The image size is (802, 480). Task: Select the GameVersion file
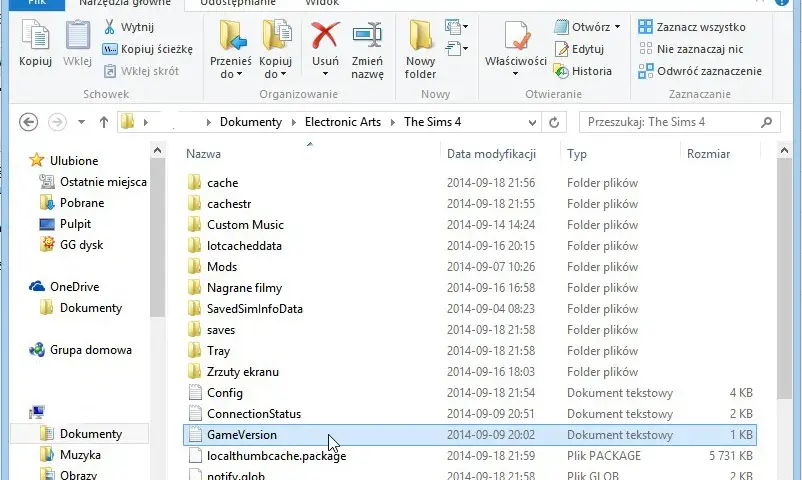(x=470, y=434)
